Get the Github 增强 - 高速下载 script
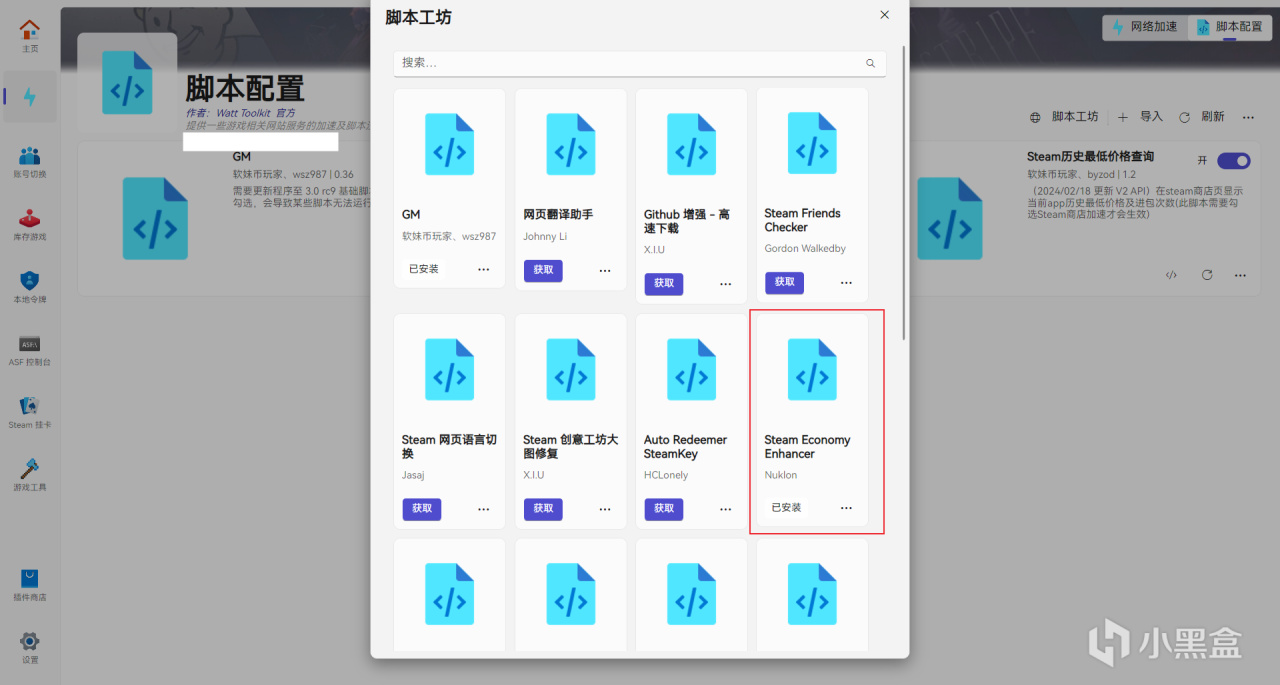1280x685 pixels. [664, 283]
